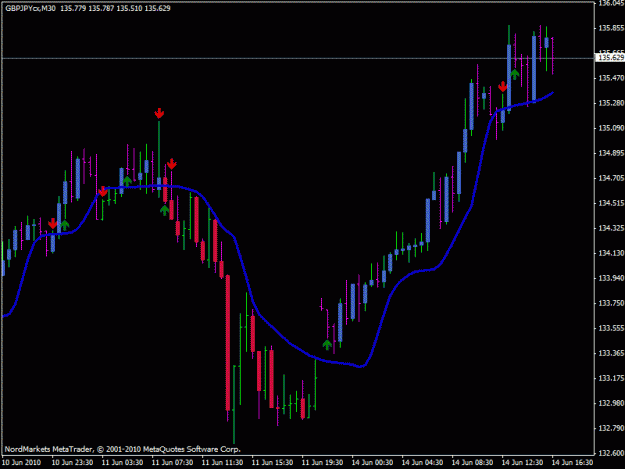This screenshot has height=469, width=625.
Task: Click the 134.325 price axis label
Action: coord(611,228)
